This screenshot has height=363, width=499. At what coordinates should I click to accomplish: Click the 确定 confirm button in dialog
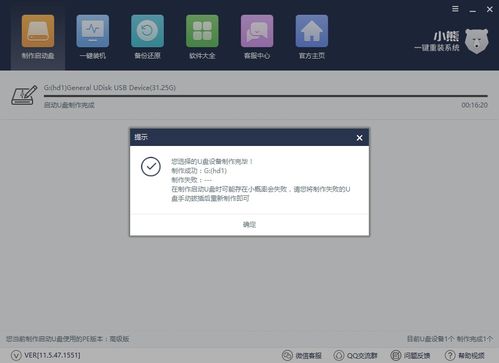(249, 224)
